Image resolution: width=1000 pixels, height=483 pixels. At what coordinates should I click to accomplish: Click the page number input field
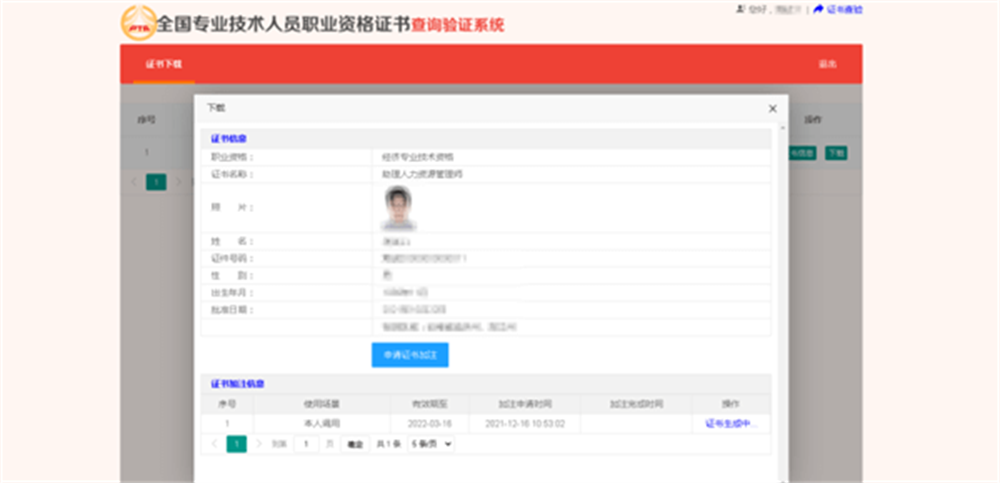306,444
